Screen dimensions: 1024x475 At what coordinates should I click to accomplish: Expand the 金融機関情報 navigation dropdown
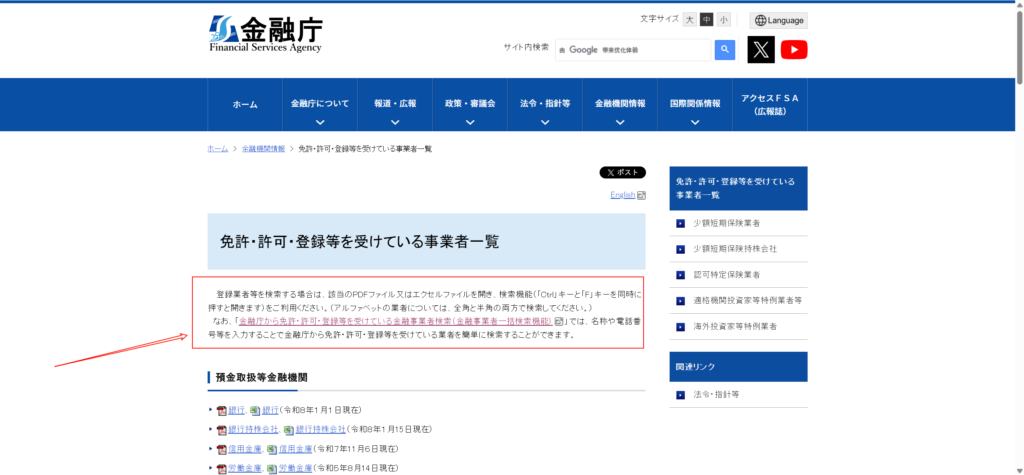620,111
